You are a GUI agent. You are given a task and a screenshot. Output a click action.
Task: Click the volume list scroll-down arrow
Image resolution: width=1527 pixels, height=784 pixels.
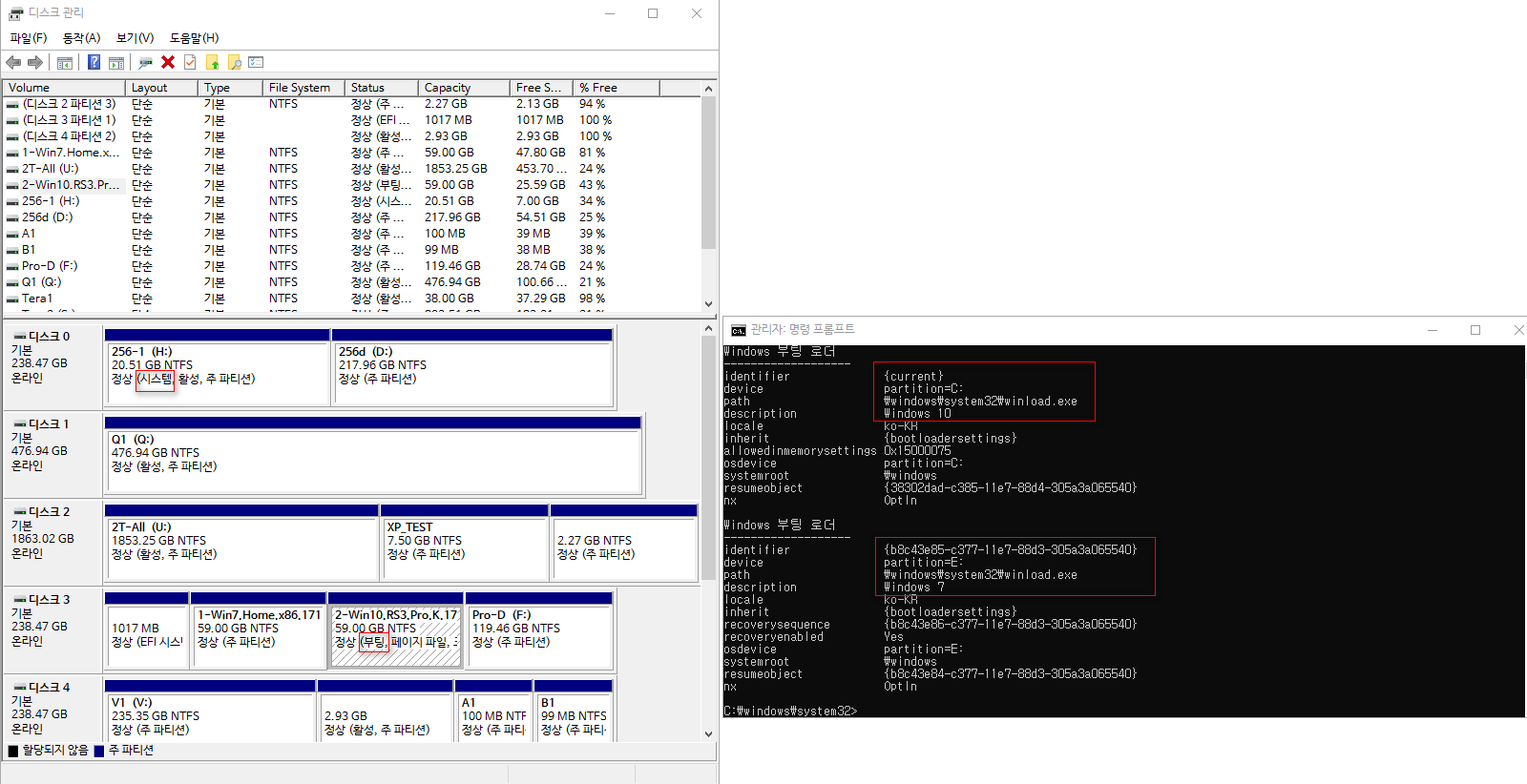tap(708, 303)
